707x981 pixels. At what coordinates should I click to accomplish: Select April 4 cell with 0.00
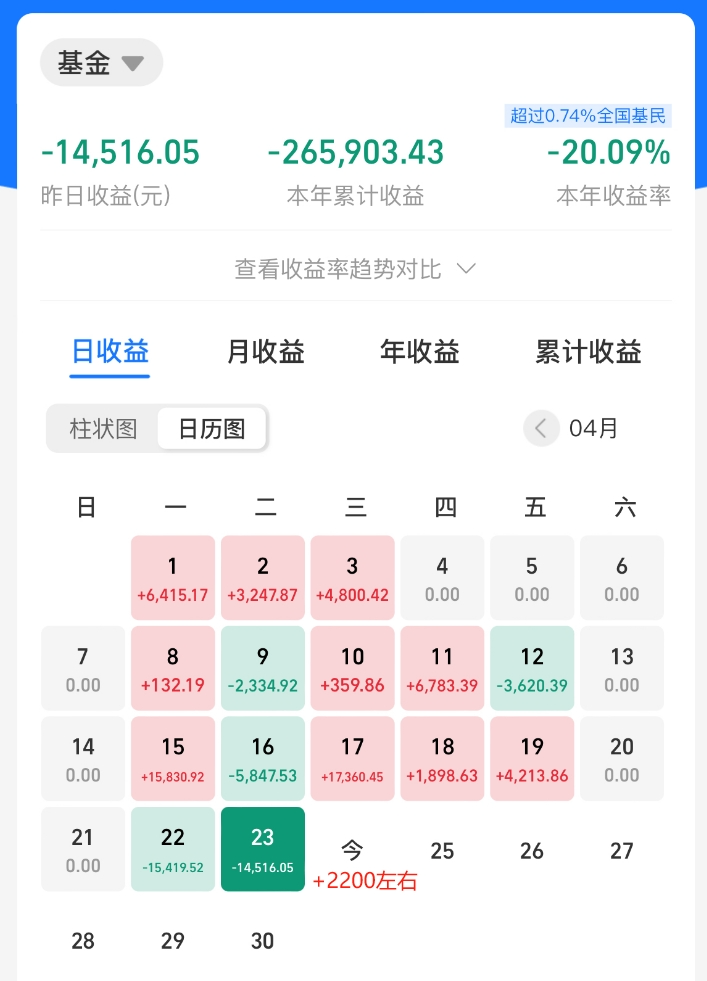pos(442,577)
